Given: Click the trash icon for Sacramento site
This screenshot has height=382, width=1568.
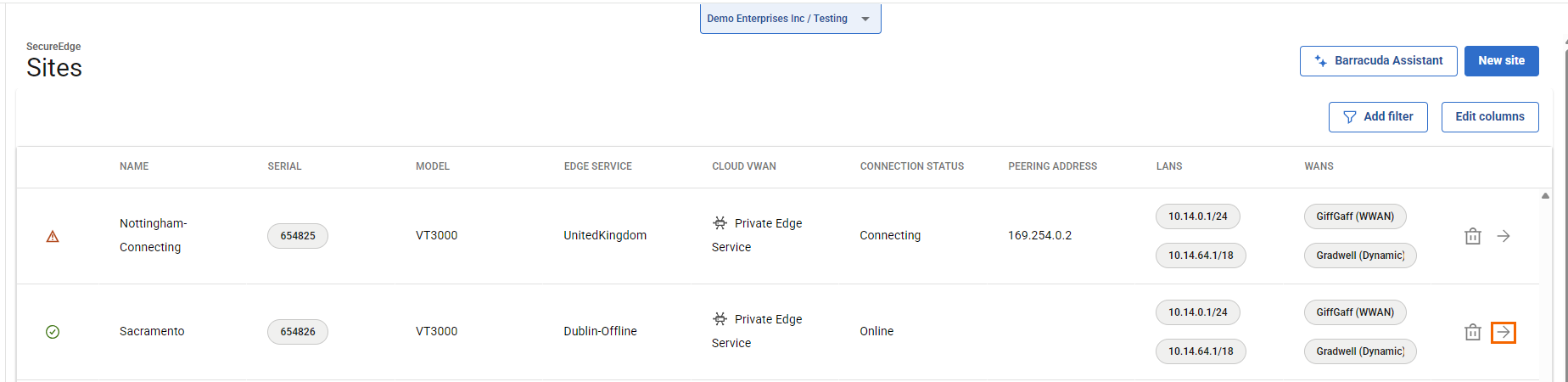Looking at the screenshot, I should [1472, 332].
